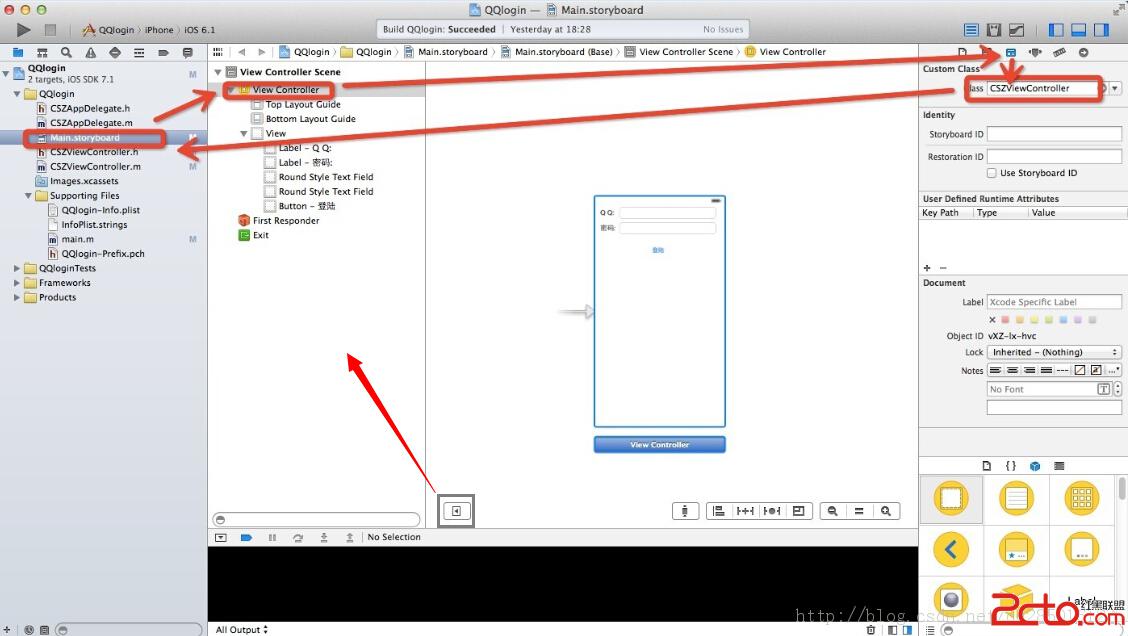1128x636 pixels.
Task: Run the project with the Play button
Action: pyautogui.click(x=24, y=29)
